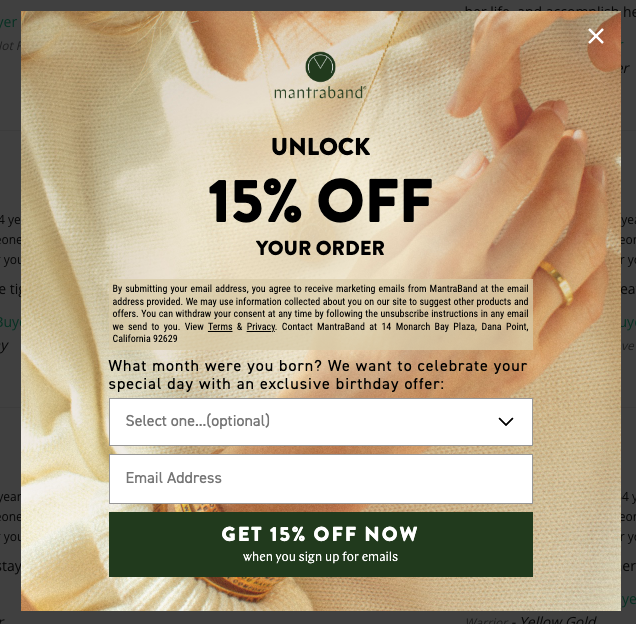Expand the chevron arrow in birth month field

tap(506, 422)
